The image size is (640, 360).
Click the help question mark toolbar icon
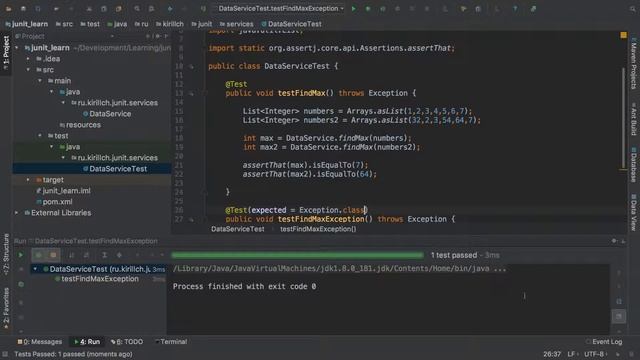515,9
